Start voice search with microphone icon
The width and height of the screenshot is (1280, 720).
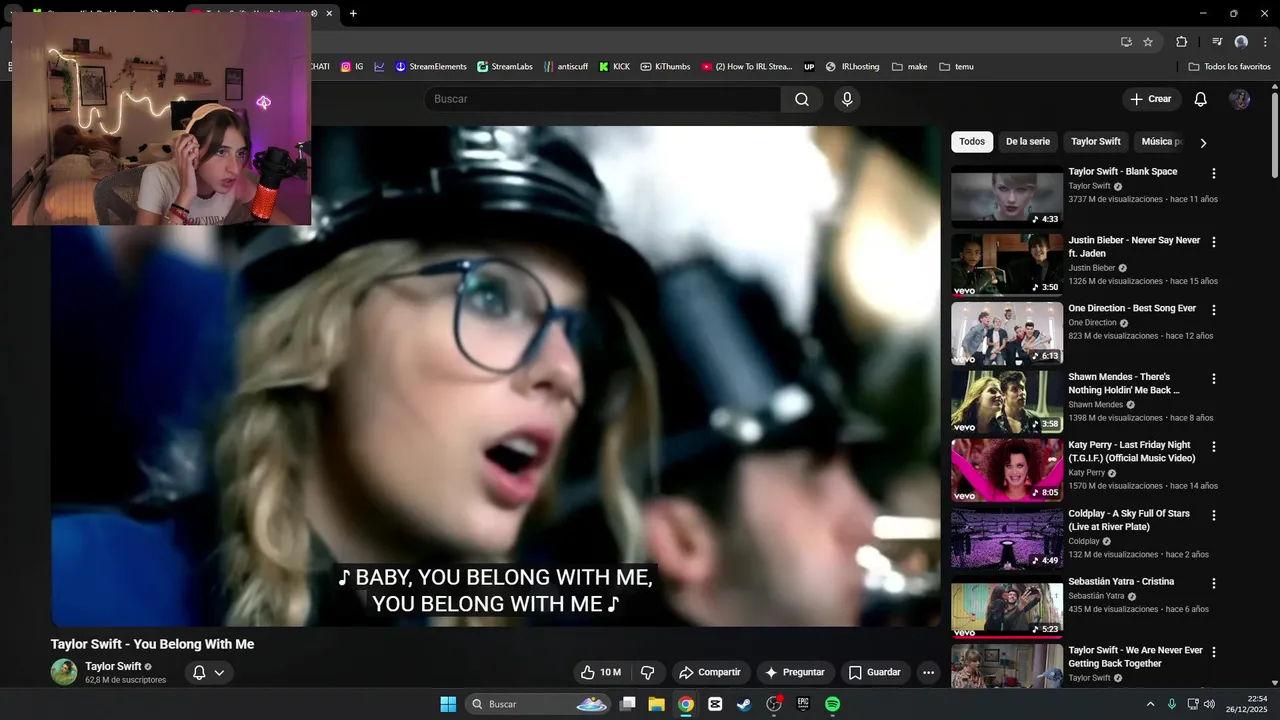point(847,99)
